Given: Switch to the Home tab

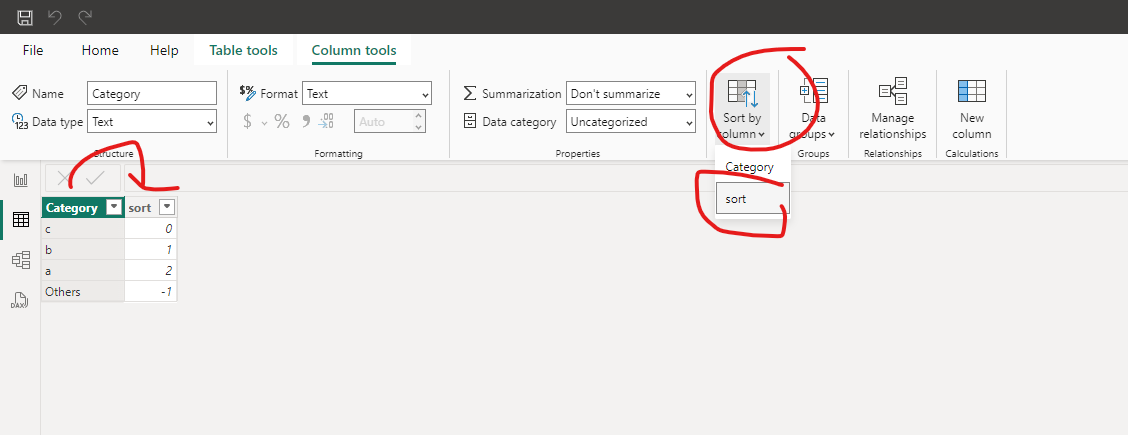Looking at the screenshot, I should coord(100,50).
